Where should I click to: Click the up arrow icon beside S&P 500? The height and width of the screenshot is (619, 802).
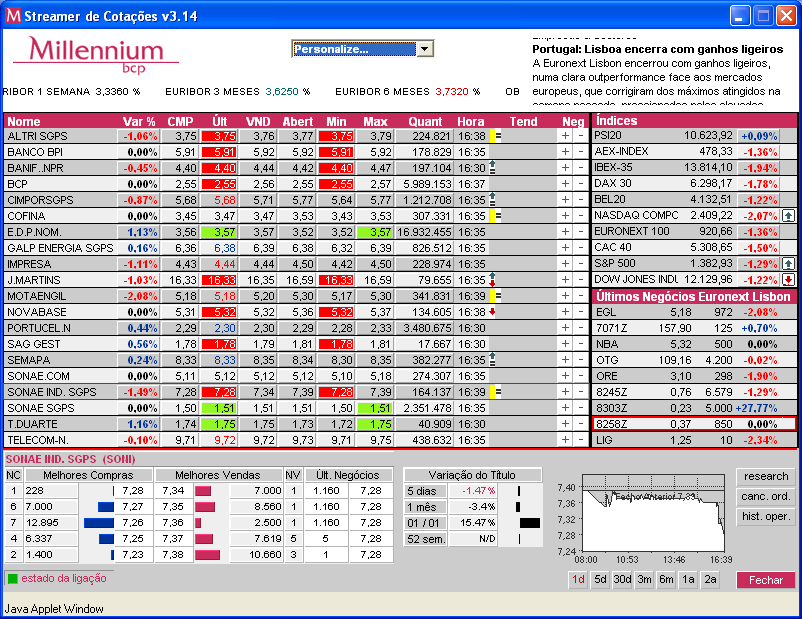[788, 264]
